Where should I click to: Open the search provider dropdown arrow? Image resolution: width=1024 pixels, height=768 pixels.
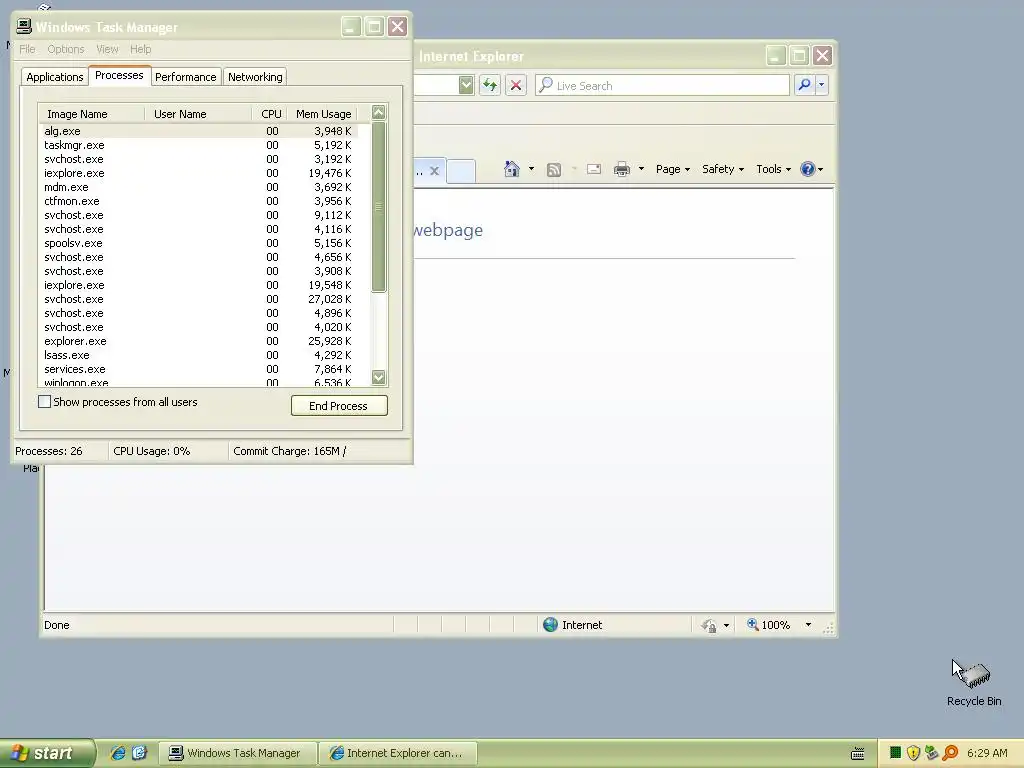coord(822,85)
